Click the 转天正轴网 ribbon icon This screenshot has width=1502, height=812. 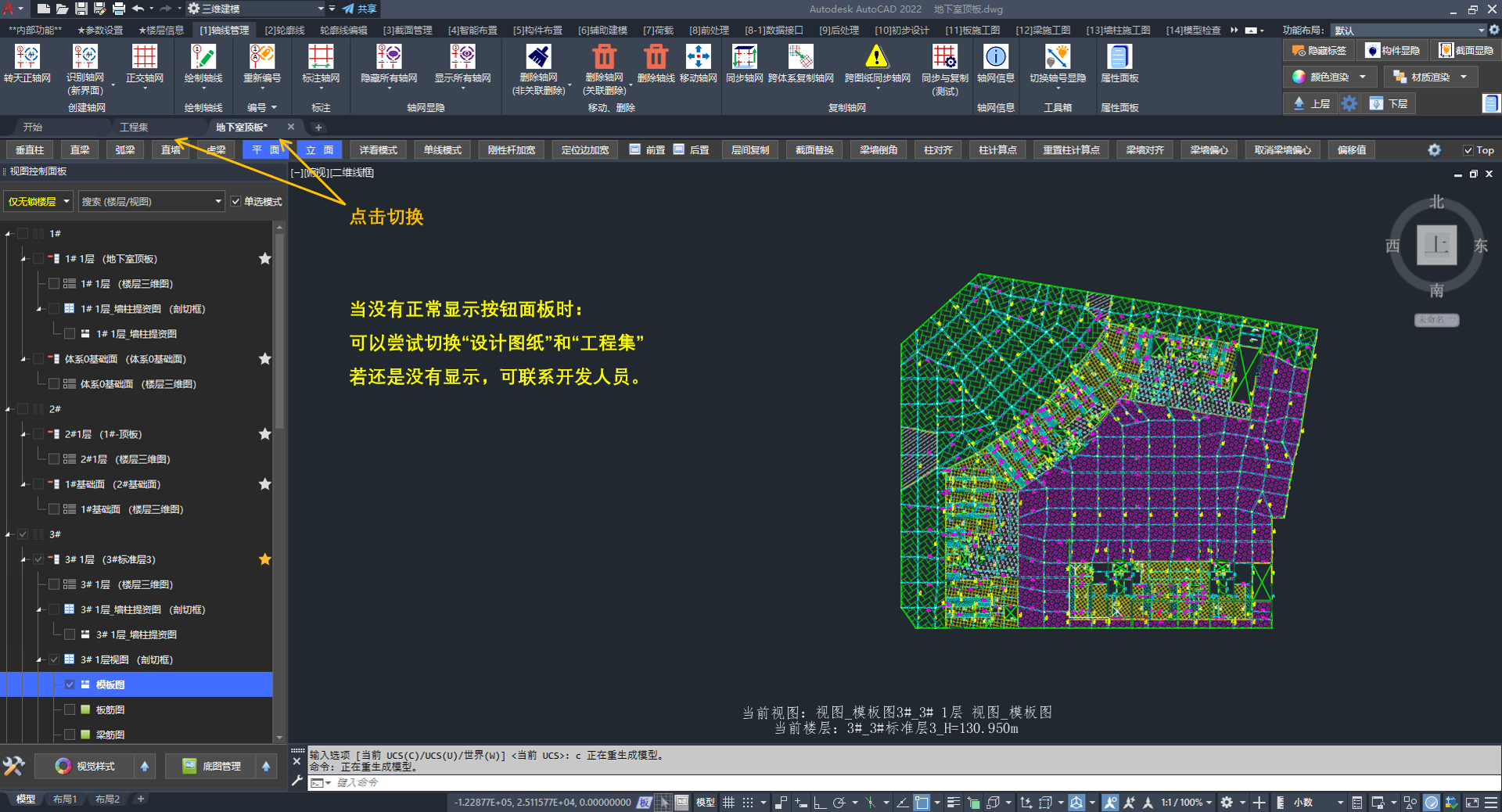point(27,58)
